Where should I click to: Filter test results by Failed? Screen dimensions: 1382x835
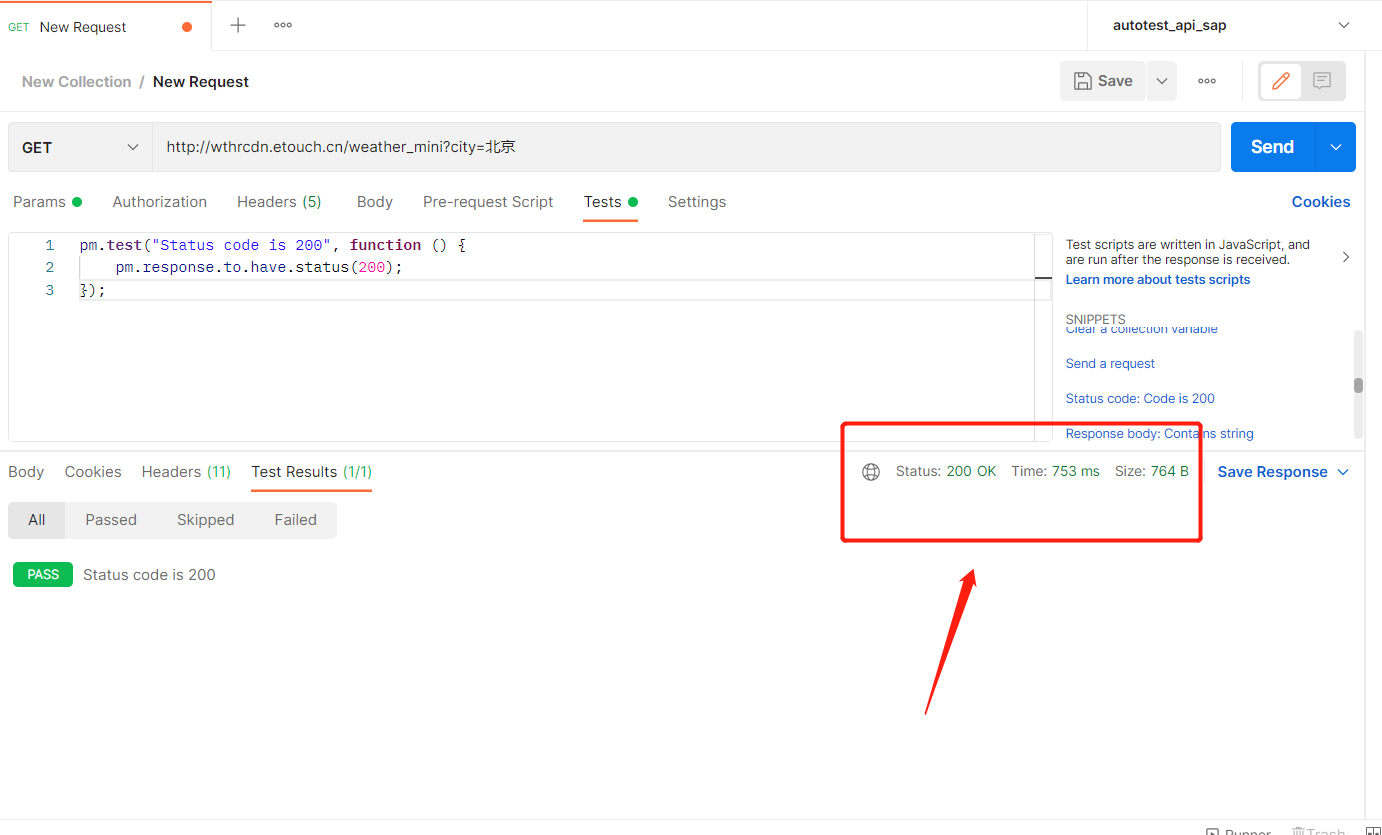pos(295,520)
